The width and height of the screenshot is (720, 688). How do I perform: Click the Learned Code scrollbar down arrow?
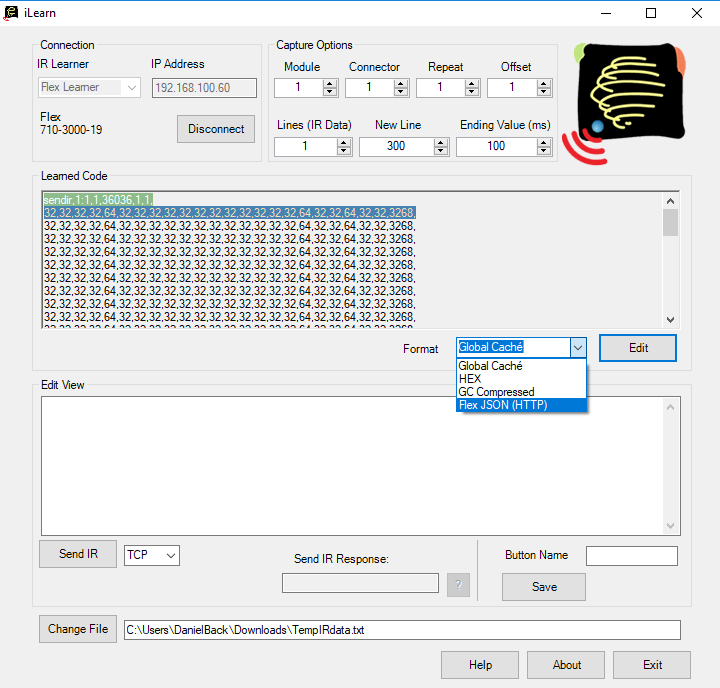click(x=670, y=320)
